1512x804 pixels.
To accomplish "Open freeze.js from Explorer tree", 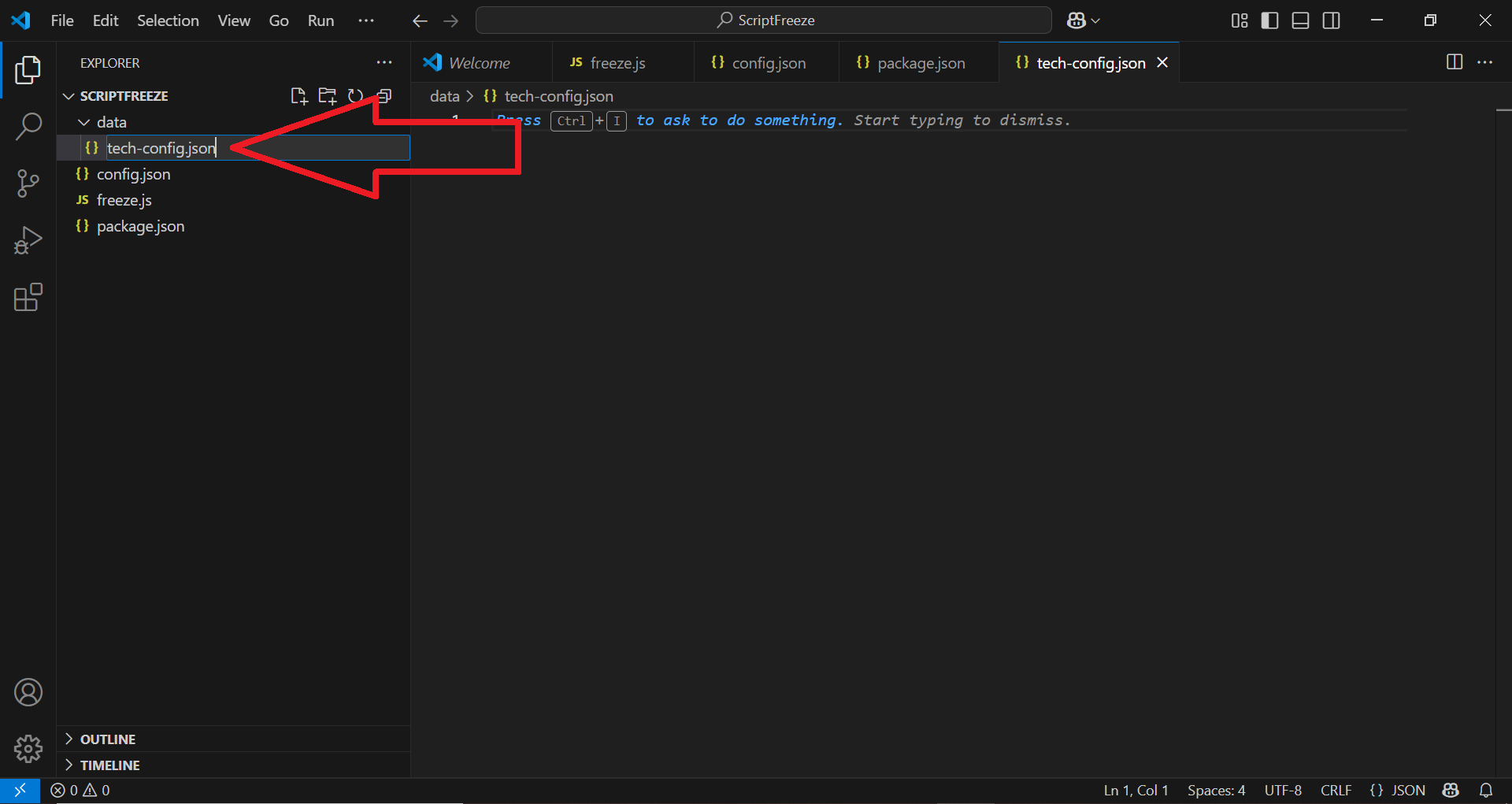I will coord(233,200).
